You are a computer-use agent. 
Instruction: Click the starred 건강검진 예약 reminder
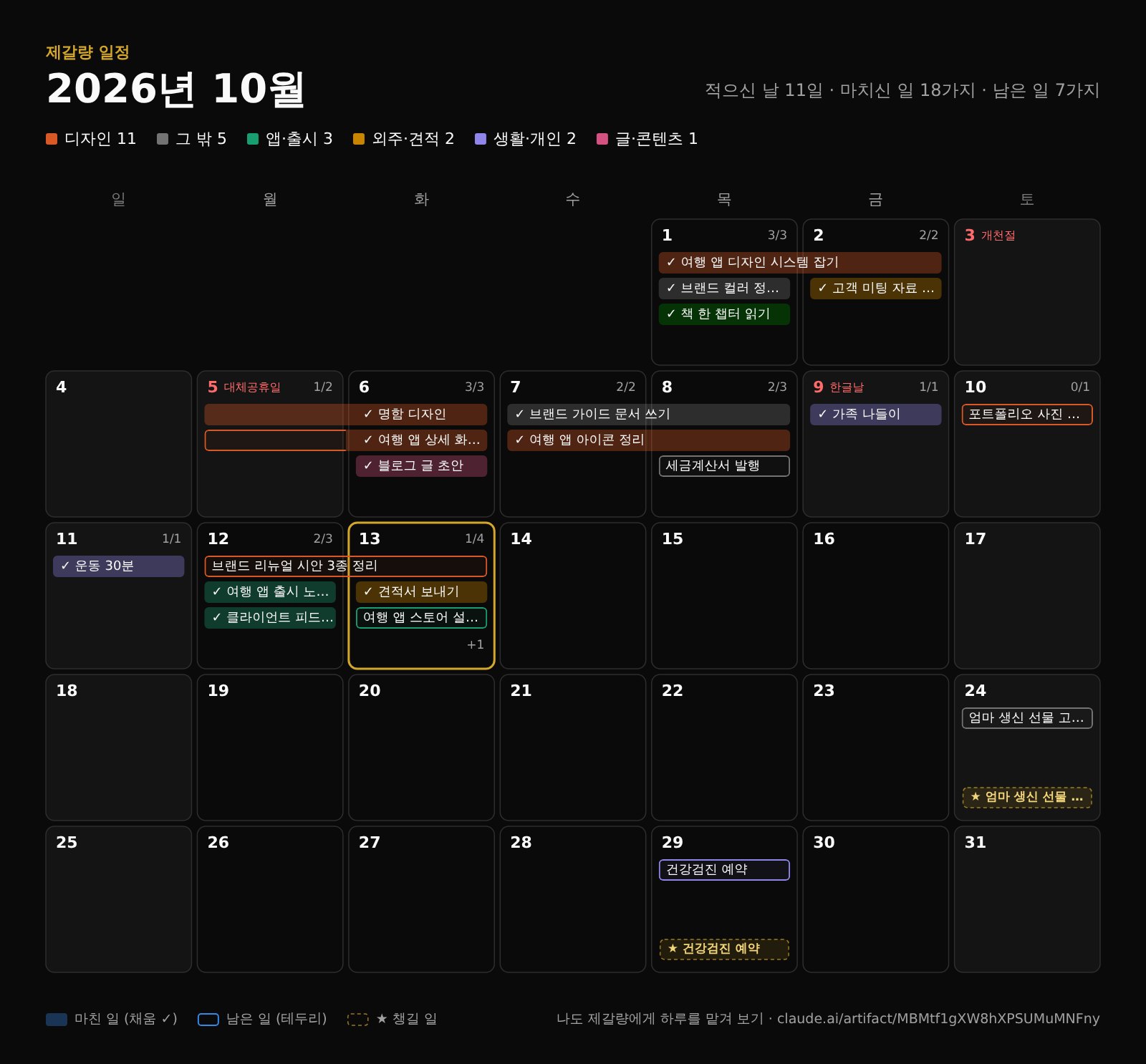(x=724, y=949)
